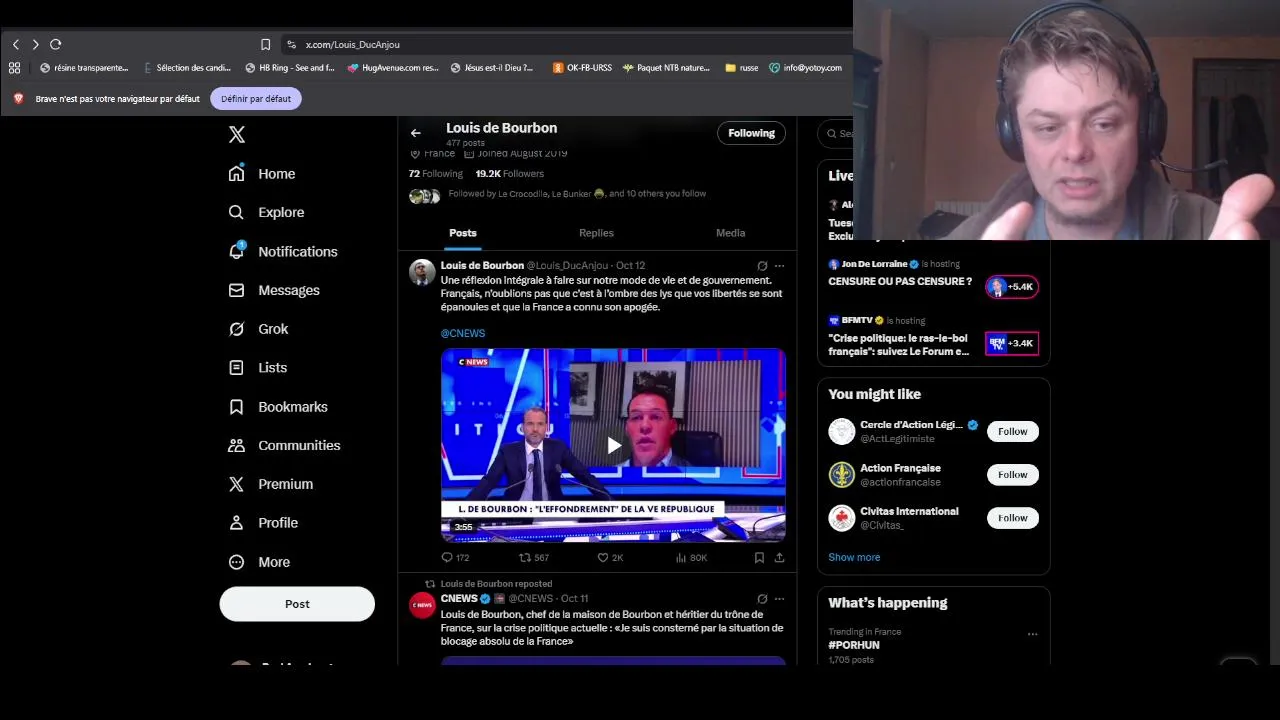Open the 'russe' bookmarks folder
Screen dimensions: 1280x720
click(x=742, y=68)
